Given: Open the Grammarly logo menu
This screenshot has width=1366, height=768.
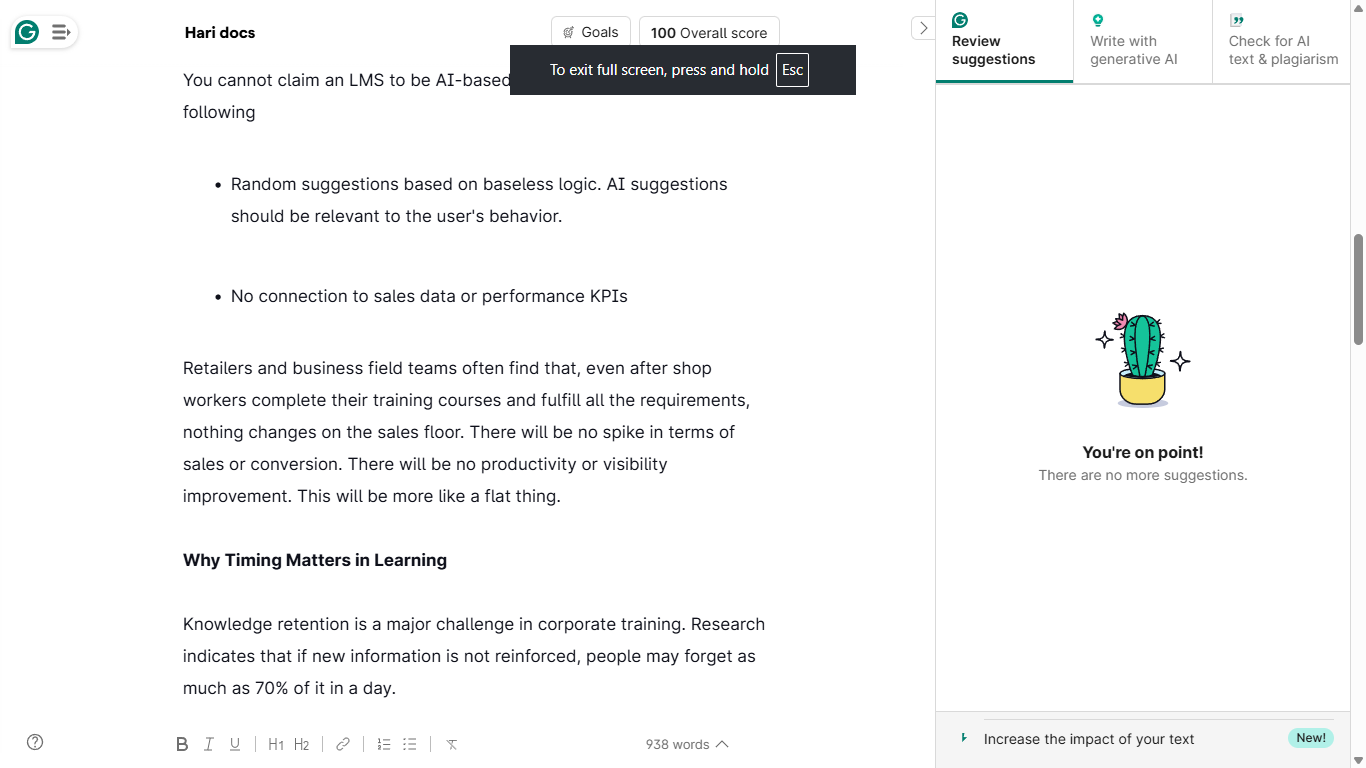Looking at the screenshot, I should [x=27, y=32].
